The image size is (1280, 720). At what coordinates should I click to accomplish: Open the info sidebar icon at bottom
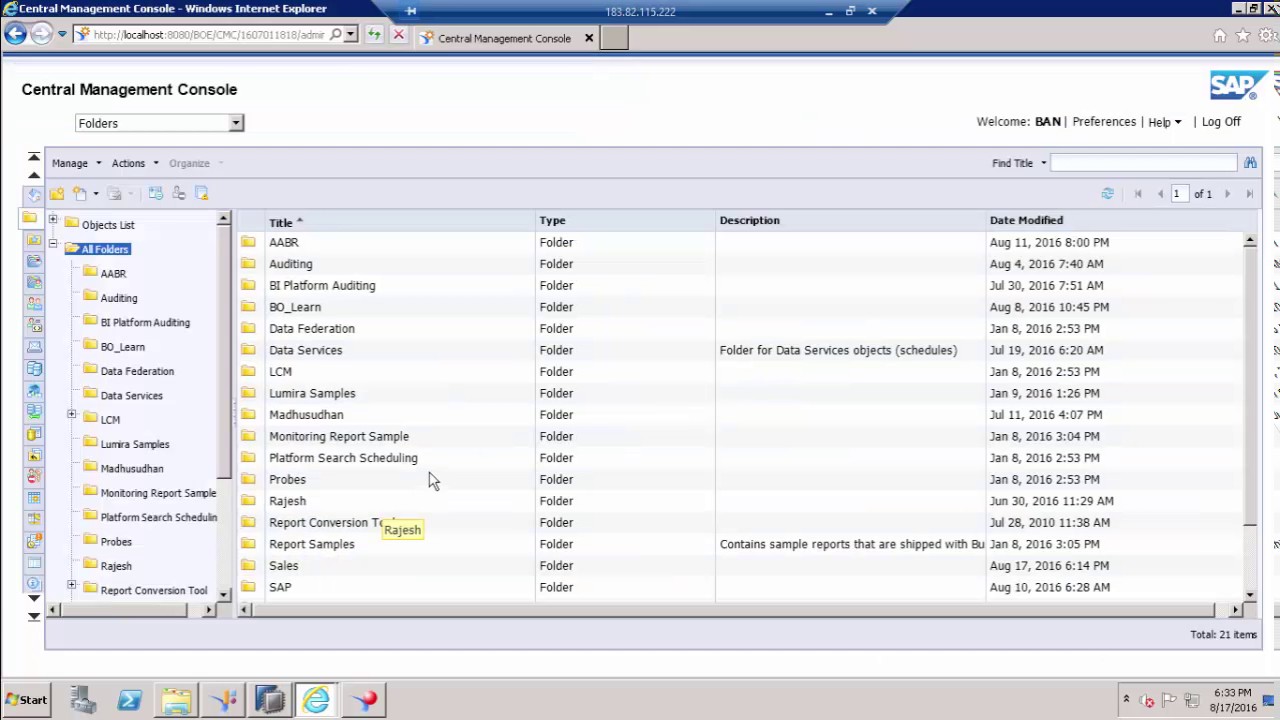tap(34, 584)
